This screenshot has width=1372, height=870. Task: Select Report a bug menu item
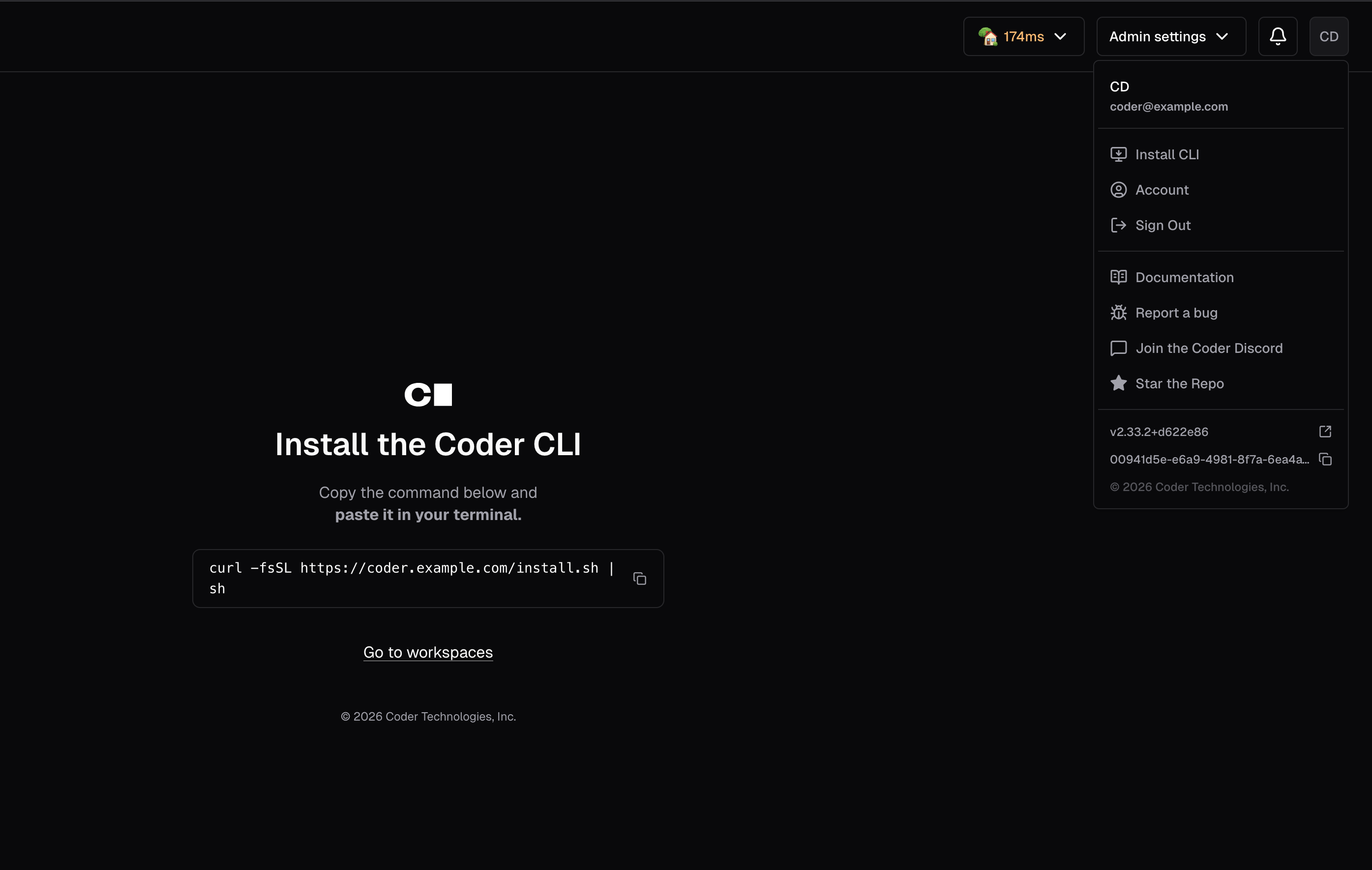click(x=1221, y=313)
